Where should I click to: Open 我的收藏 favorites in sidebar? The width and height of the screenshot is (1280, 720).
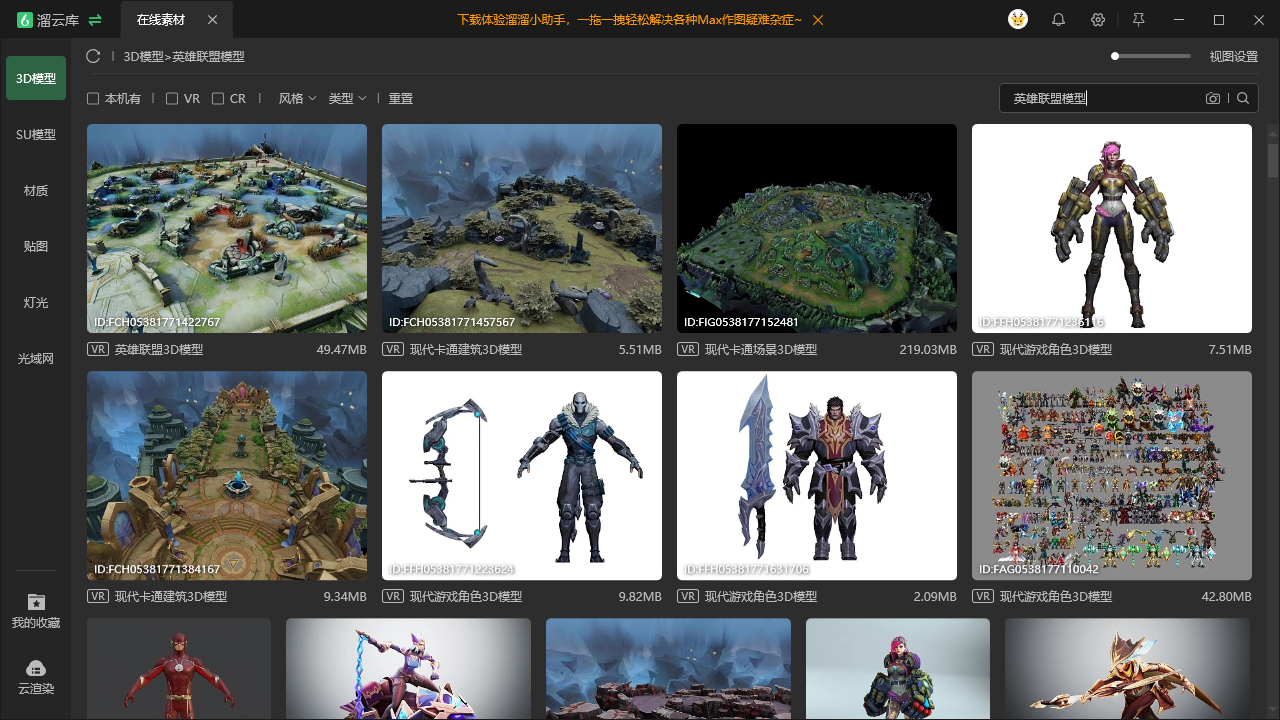pos(36,611)
